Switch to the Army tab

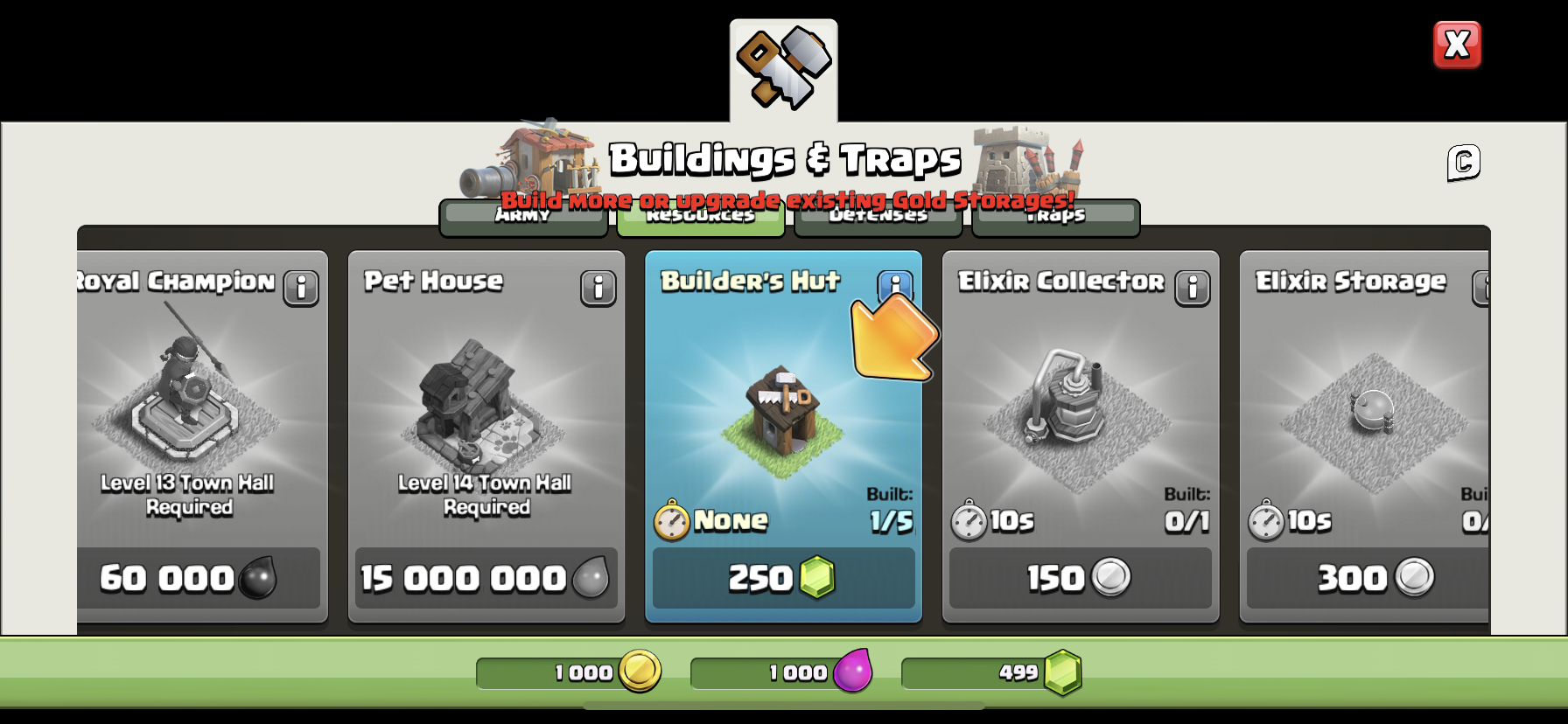[x=523, y=217]
